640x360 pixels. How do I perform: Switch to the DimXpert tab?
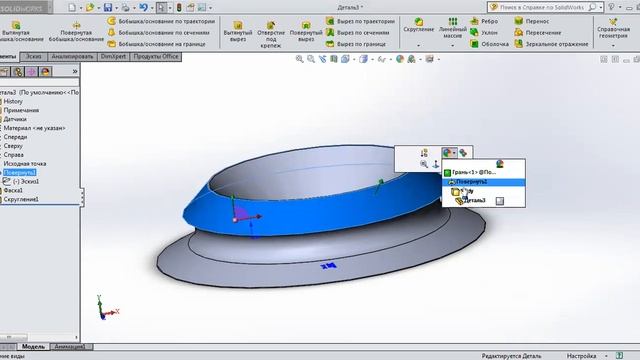pos(113,56)
